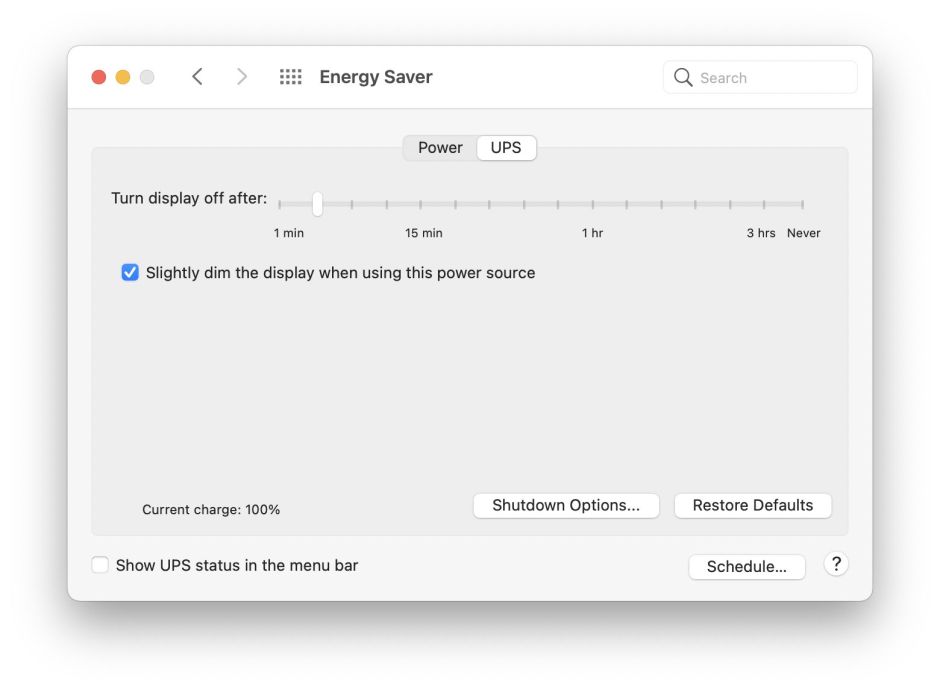Minimize the Energy Saver window
The width and height of the screenshot is (940, 690).
(x=123, y=77)
